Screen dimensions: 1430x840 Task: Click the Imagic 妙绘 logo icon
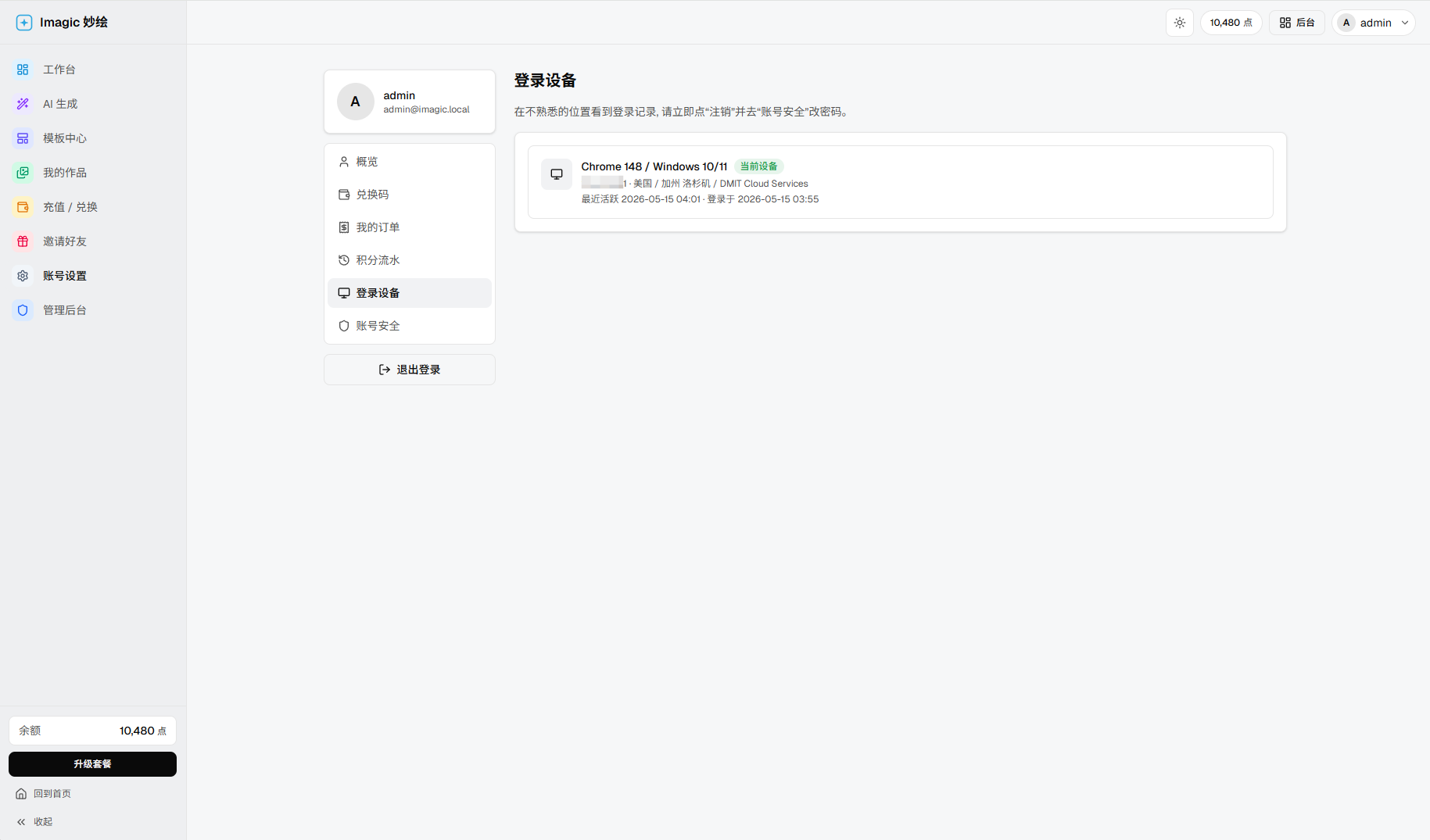pyautogui.click(x=24, y=23)
